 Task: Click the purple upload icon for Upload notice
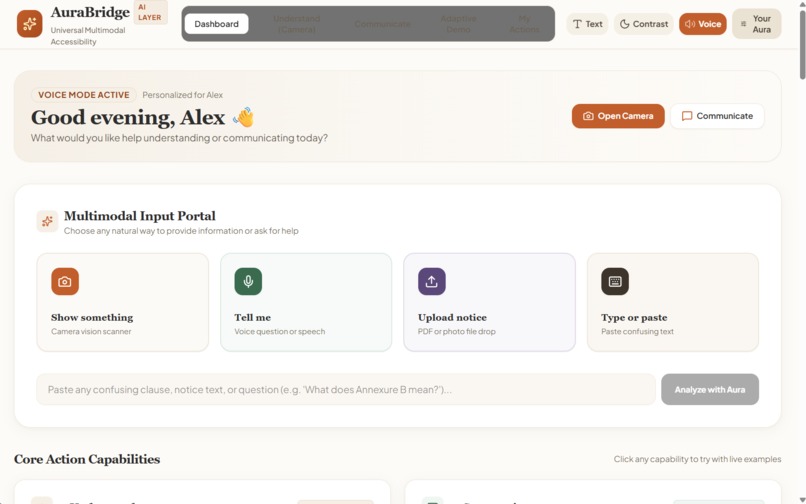pyautogui.click(x=432, y=281)
